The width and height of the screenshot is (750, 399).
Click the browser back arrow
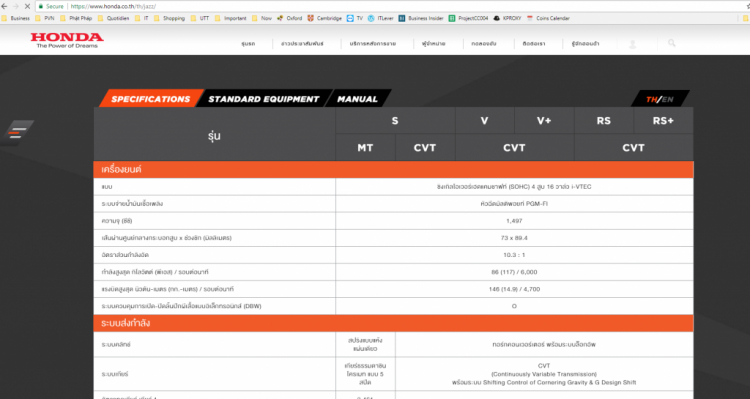[x=4, y=7]
